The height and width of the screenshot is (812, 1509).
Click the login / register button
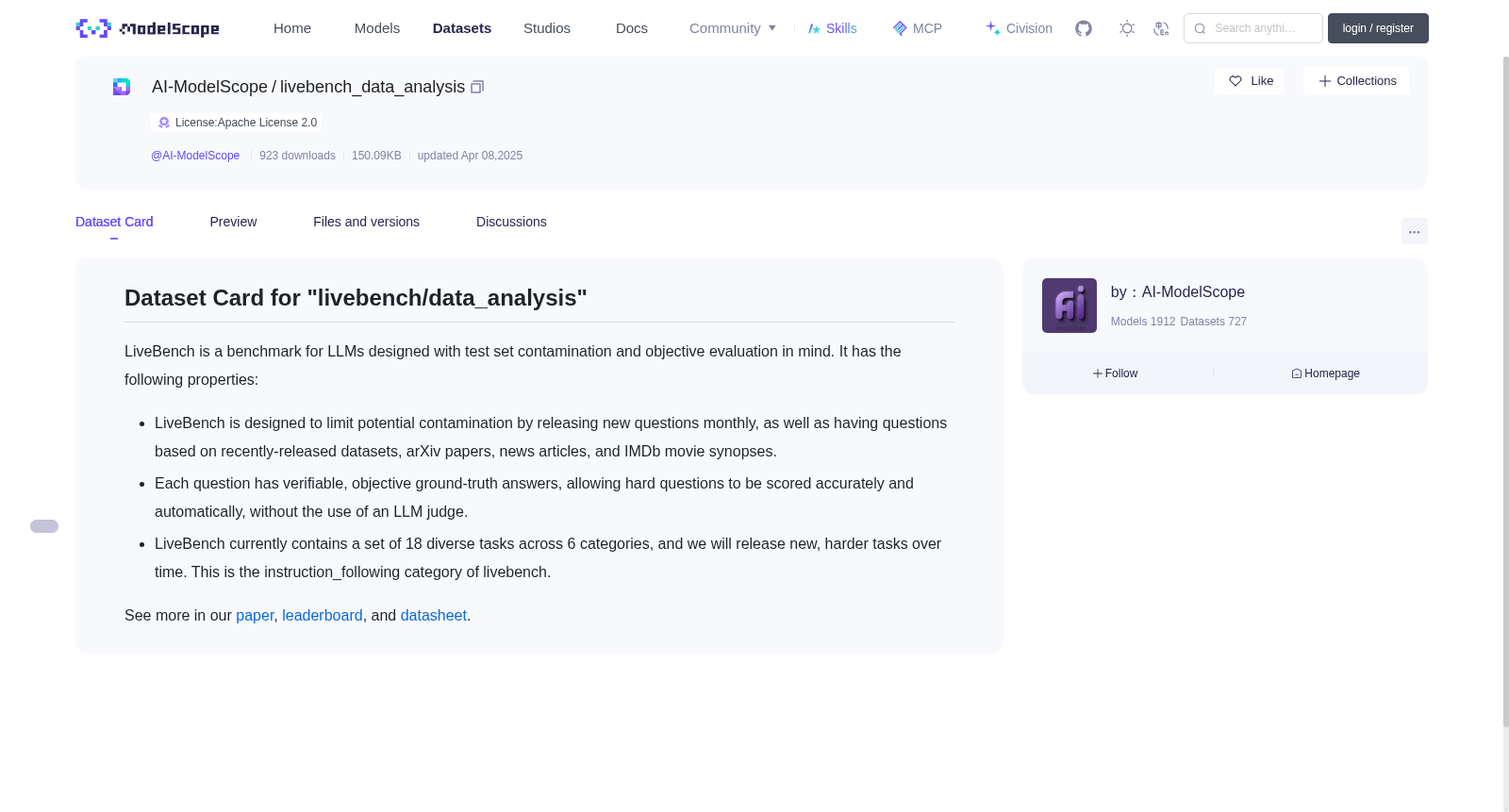(1378, 28)
